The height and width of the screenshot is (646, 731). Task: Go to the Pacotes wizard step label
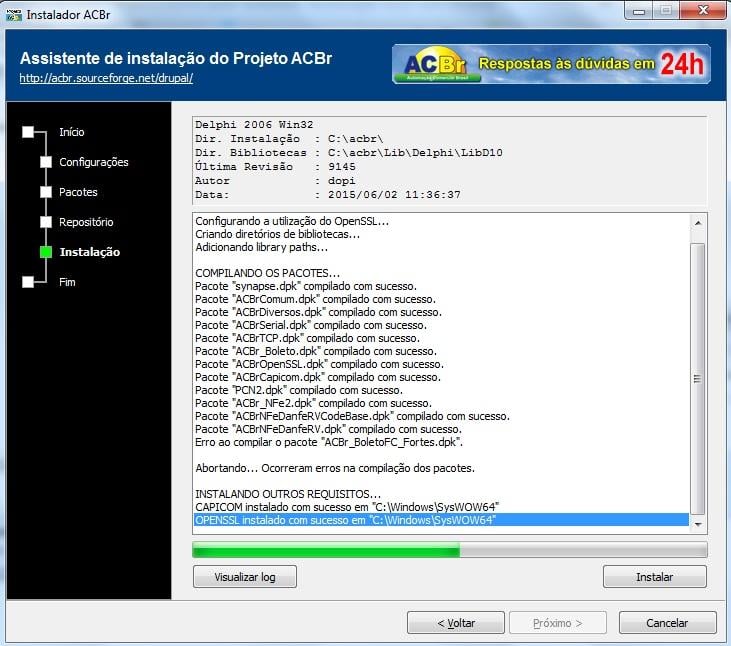click(78, 192)
